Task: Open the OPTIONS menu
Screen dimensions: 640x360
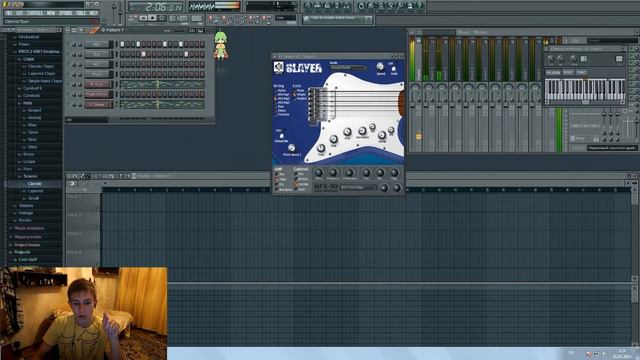Action: 65,13
